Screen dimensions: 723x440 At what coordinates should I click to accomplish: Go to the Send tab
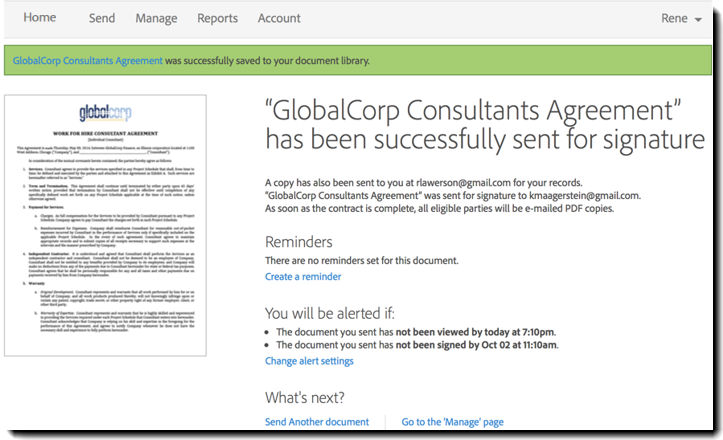[x=102, y=18]
